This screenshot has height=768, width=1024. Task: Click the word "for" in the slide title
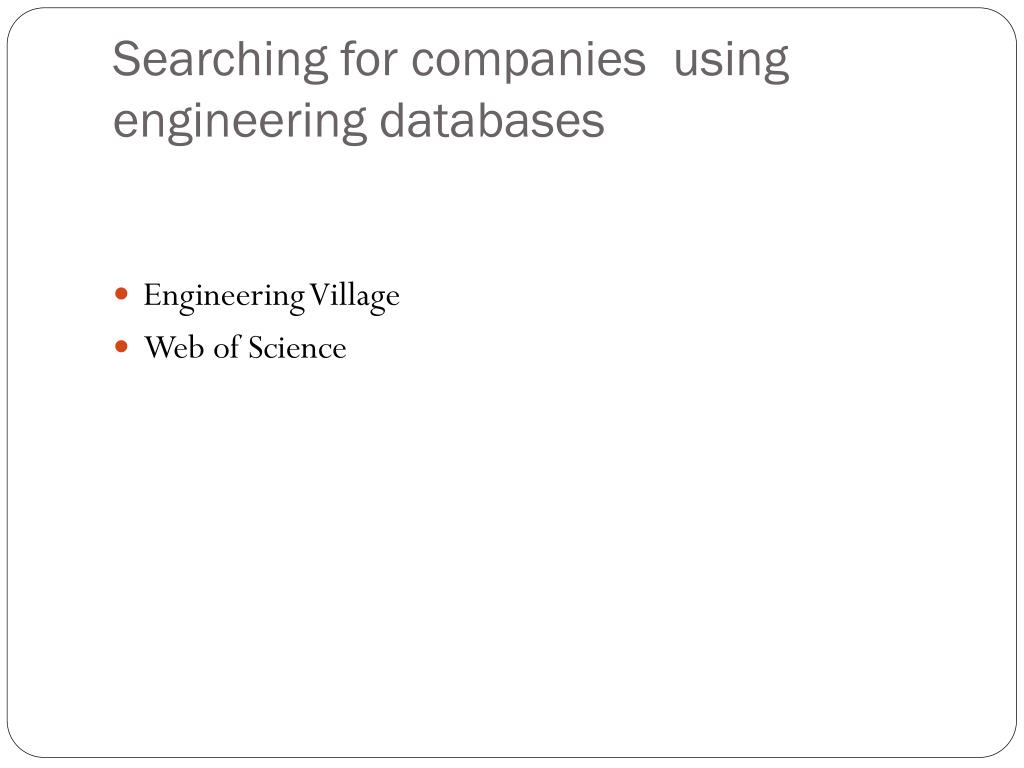(369, 60)
